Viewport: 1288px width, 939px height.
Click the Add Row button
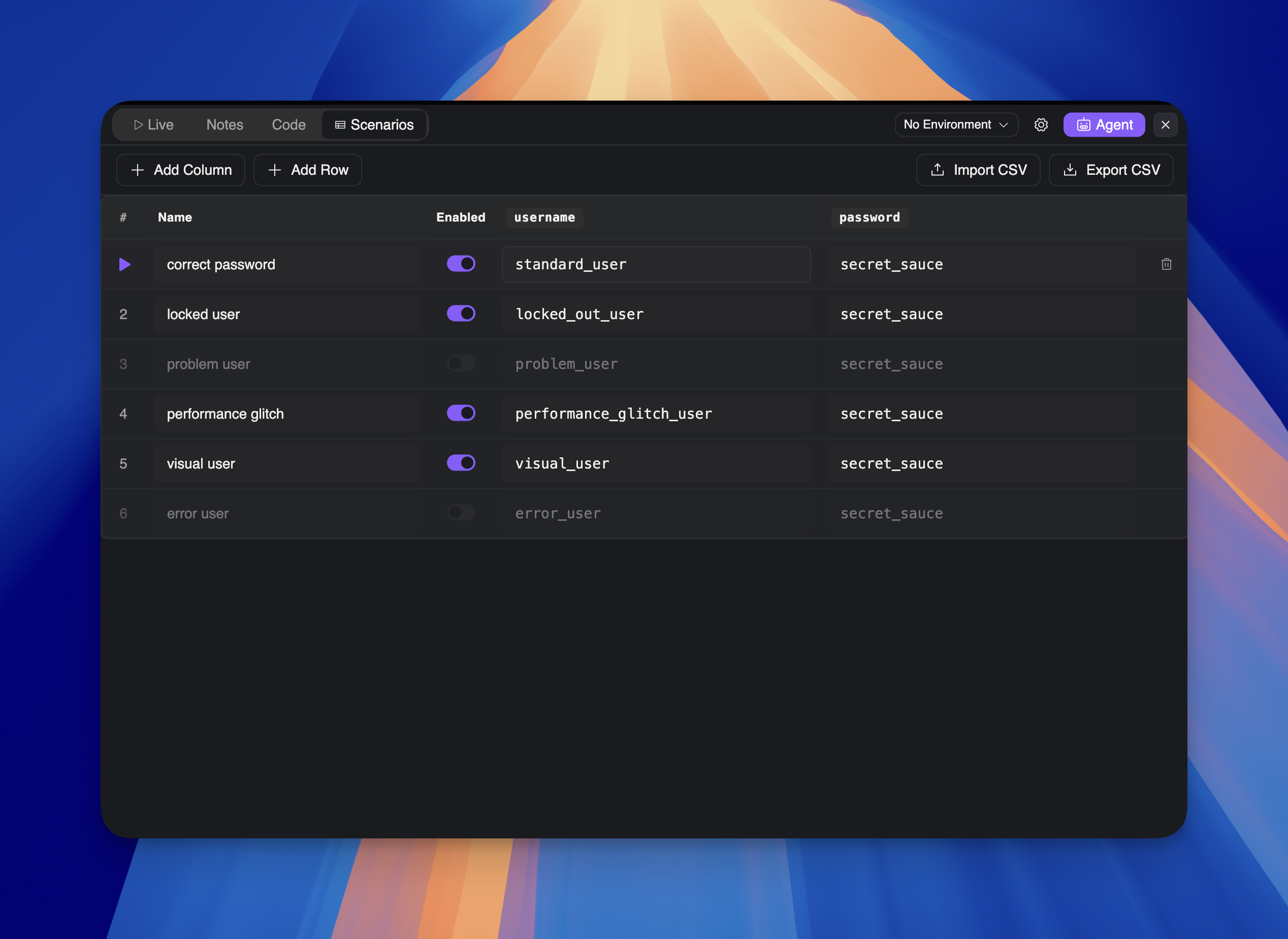307,169
